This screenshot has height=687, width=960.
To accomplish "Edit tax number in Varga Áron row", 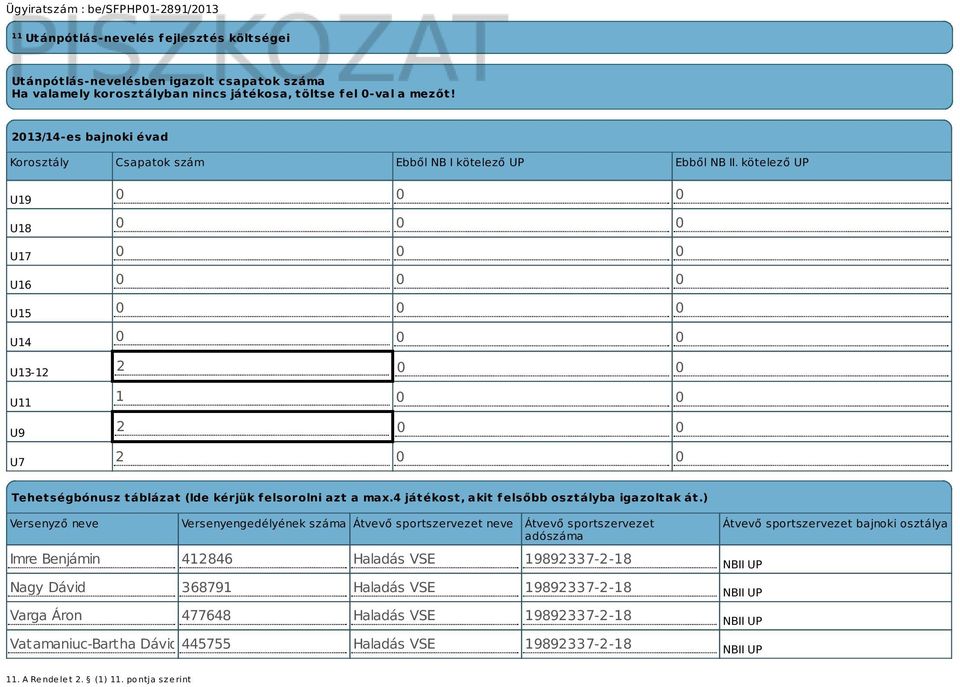I will pyautogui.click(x=620, y=615).
